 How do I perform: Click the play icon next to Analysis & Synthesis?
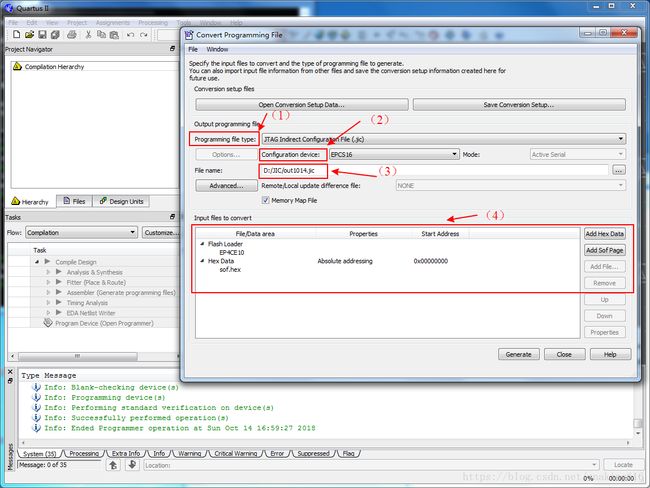tap(59, 272)
